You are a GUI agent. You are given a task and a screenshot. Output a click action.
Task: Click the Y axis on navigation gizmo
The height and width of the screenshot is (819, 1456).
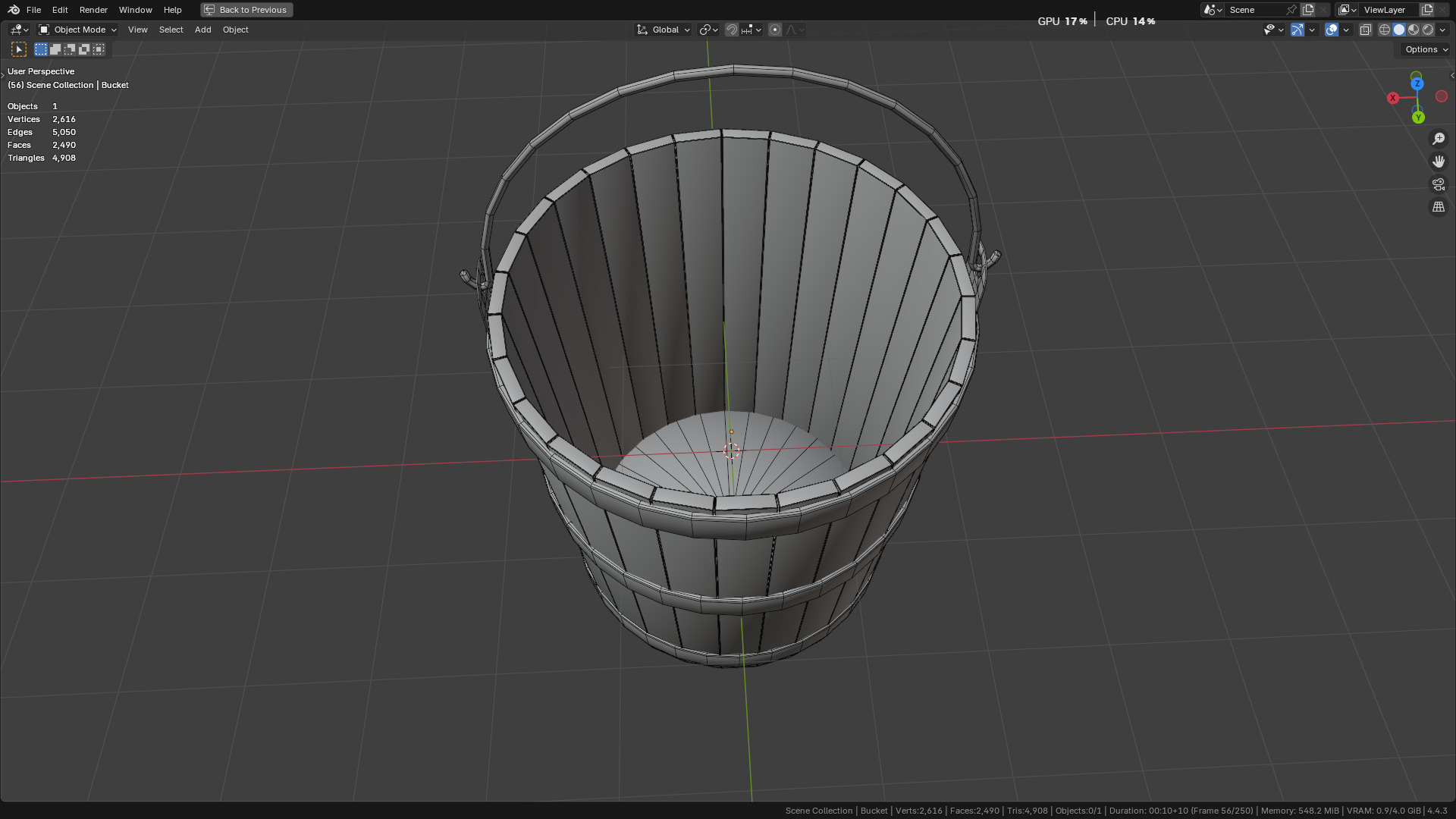1418,118
